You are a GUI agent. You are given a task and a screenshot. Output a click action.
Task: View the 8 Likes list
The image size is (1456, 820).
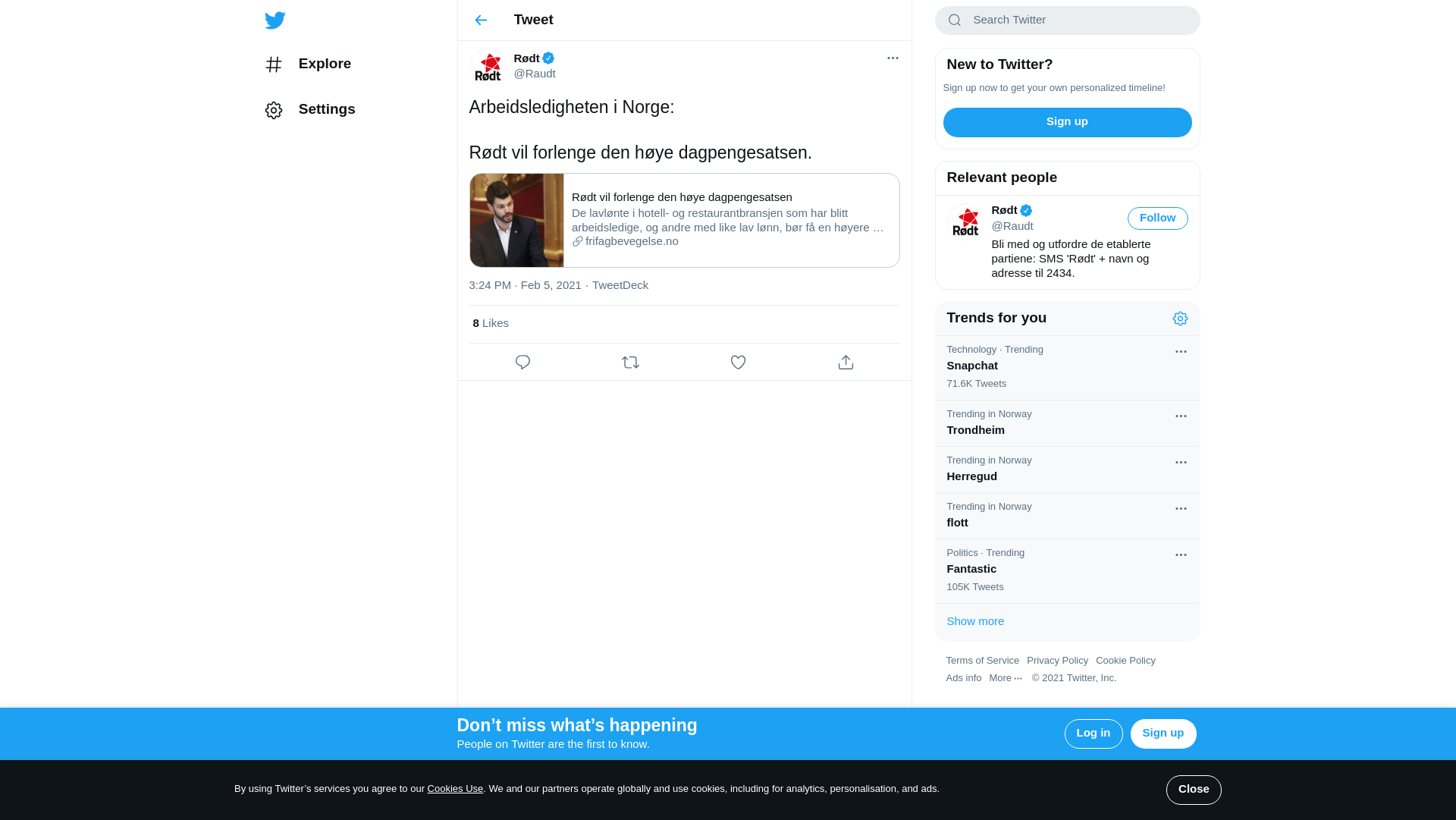[x=491, y=323]
